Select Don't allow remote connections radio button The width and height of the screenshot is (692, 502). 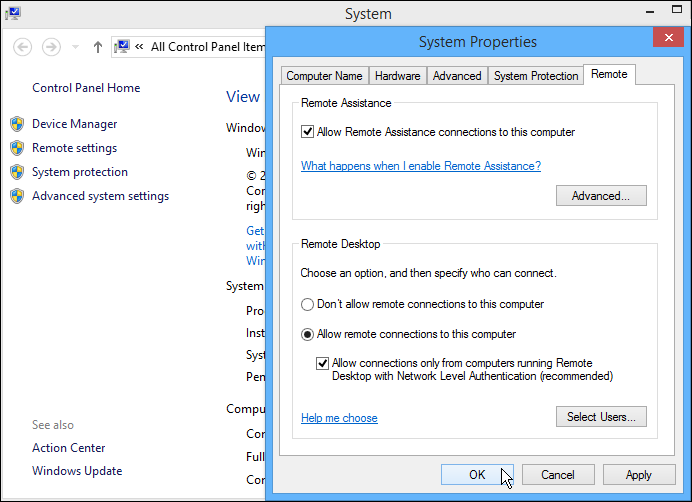point(307,304)
